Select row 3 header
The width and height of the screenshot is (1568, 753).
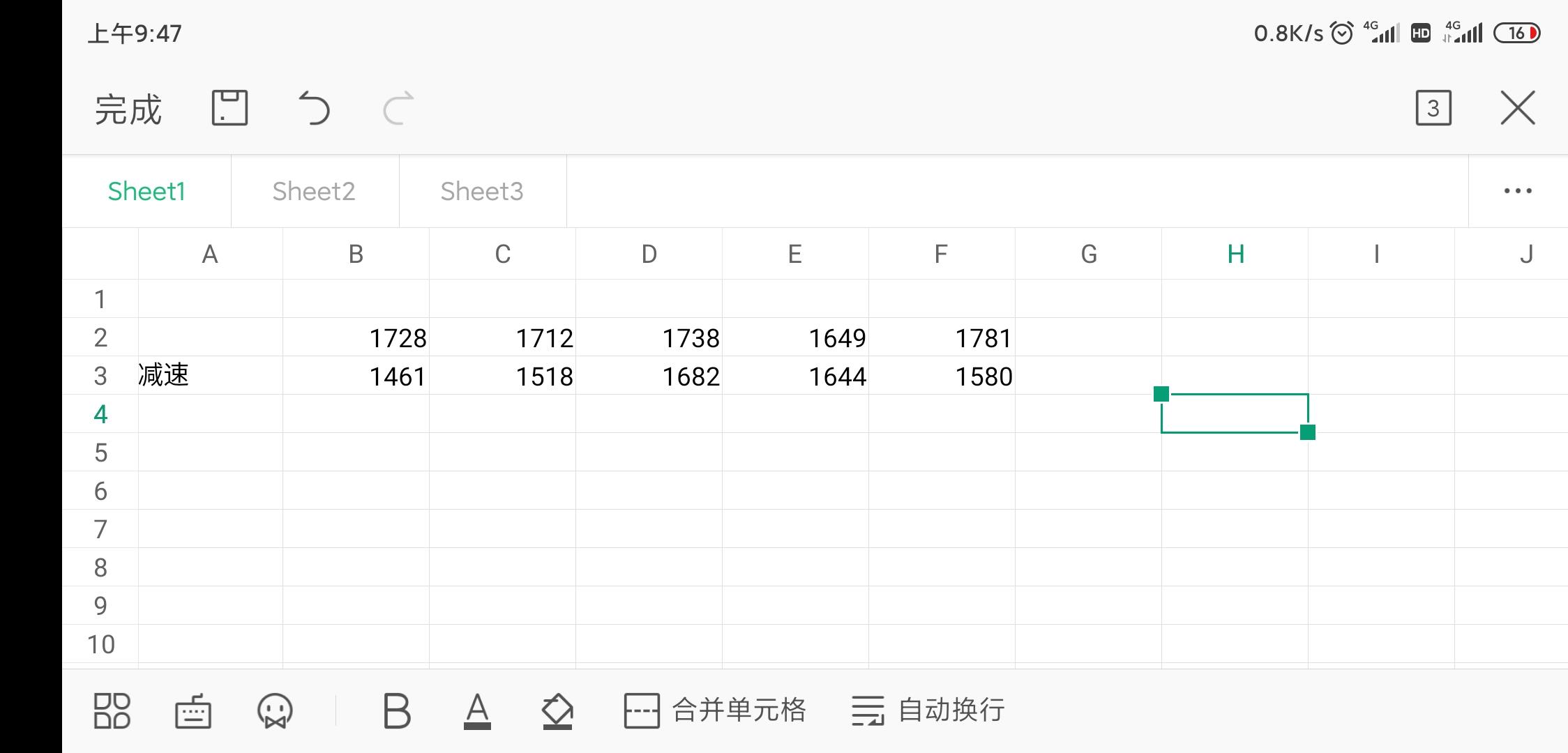(100, 376)
